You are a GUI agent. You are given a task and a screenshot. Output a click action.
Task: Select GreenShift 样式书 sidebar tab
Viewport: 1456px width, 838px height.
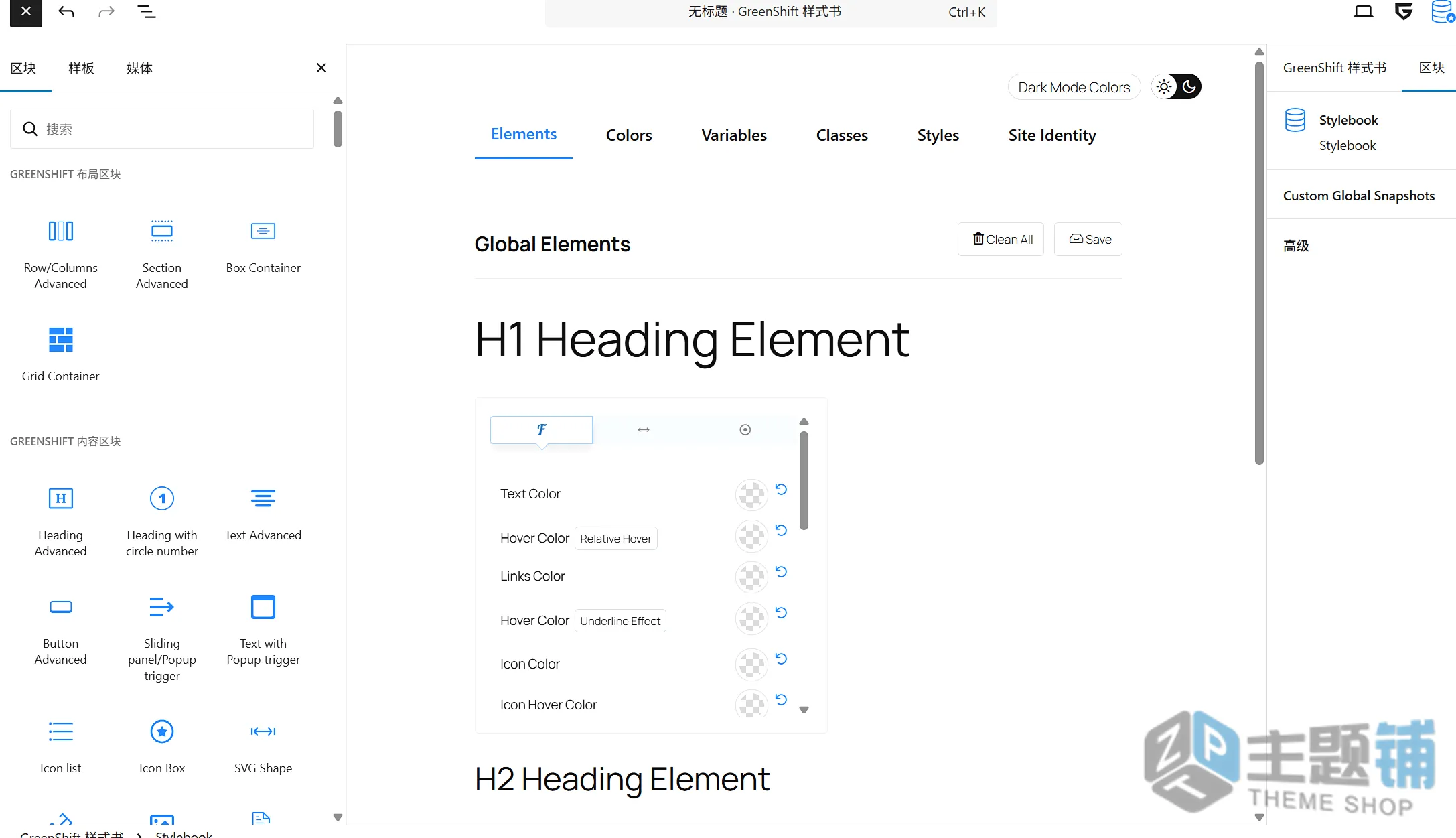[1334, 68]
